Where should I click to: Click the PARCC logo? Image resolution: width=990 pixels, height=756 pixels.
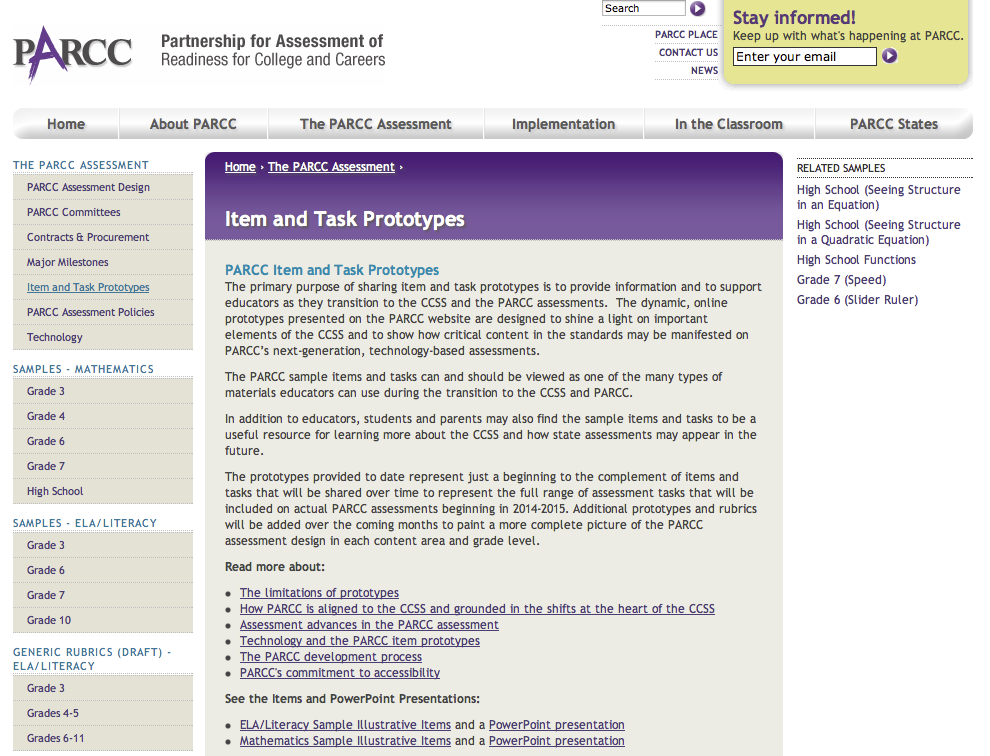pos(73,54)
